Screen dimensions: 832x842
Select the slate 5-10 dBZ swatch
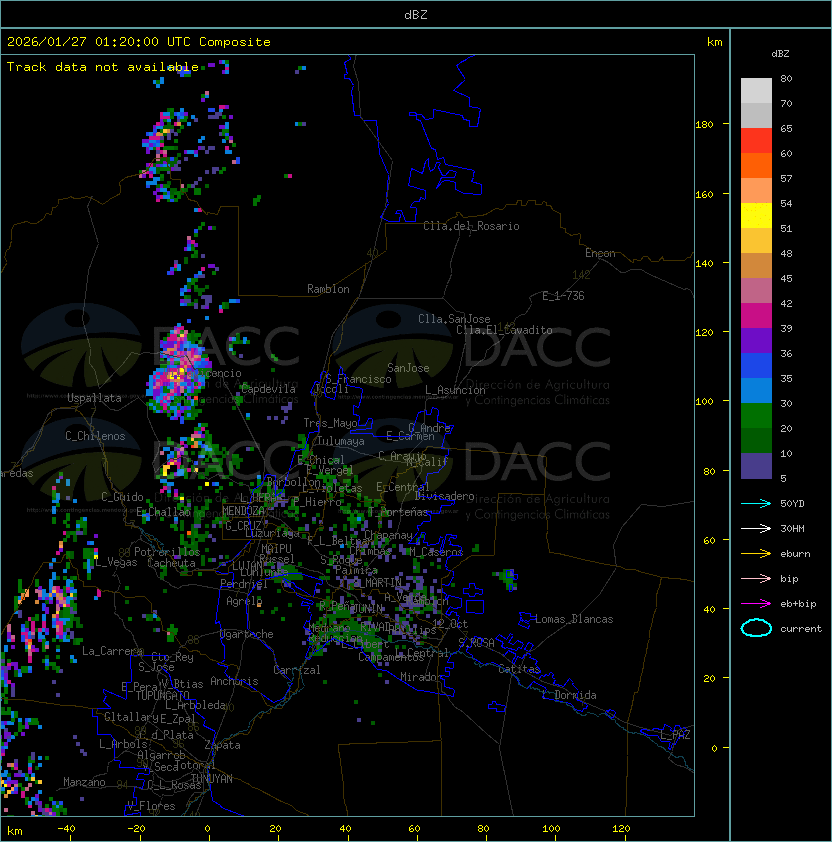coord(756,466)
